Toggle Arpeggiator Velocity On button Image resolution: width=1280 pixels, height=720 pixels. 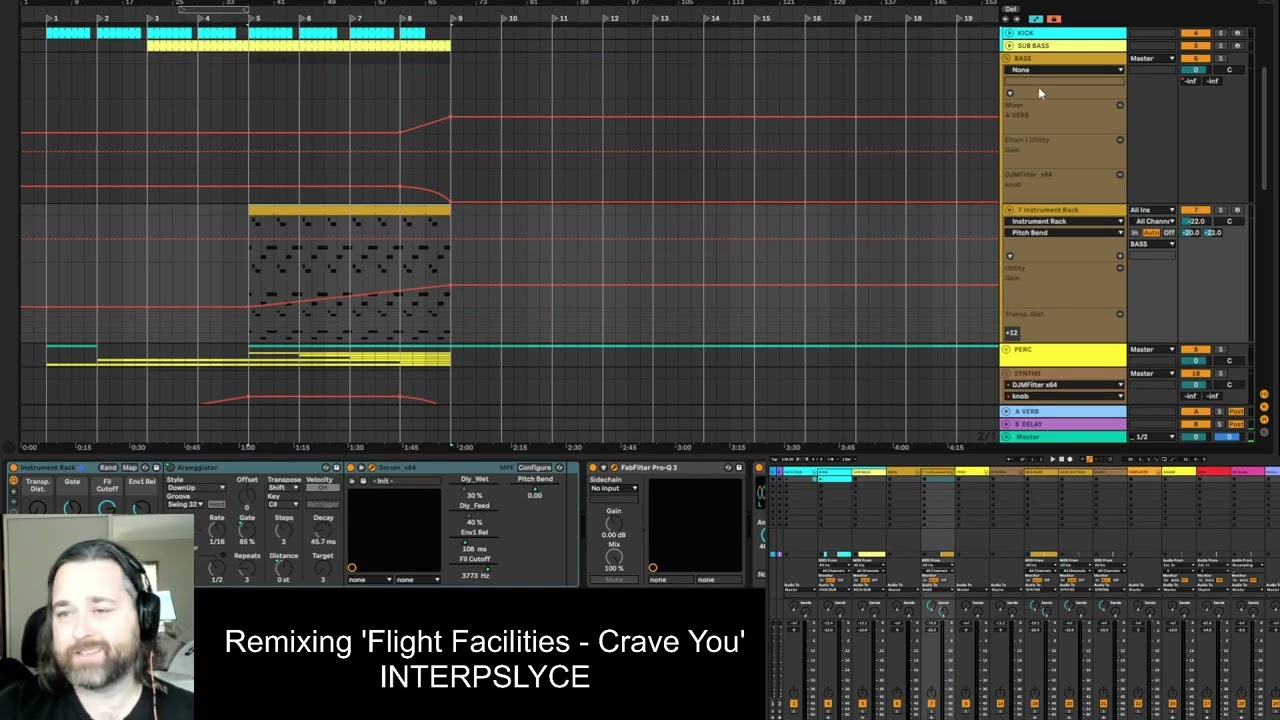[x=322, y=488]
